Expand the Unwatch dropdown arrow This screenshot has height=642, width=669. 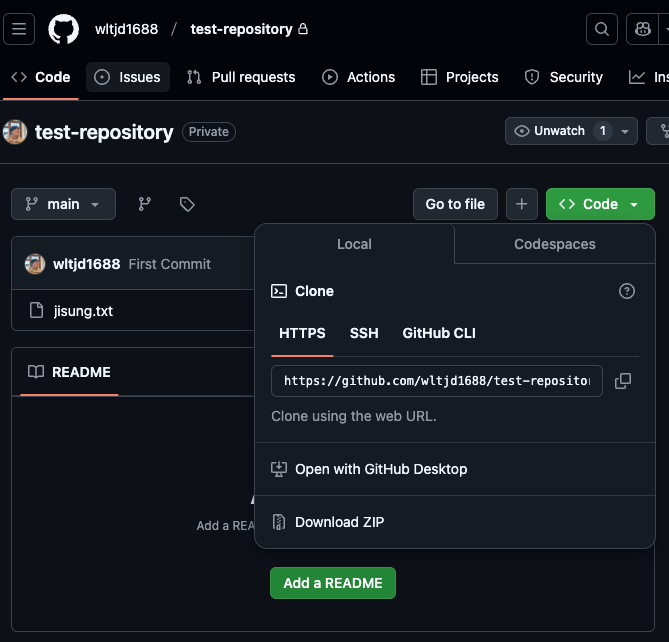[x=626, y=131]
